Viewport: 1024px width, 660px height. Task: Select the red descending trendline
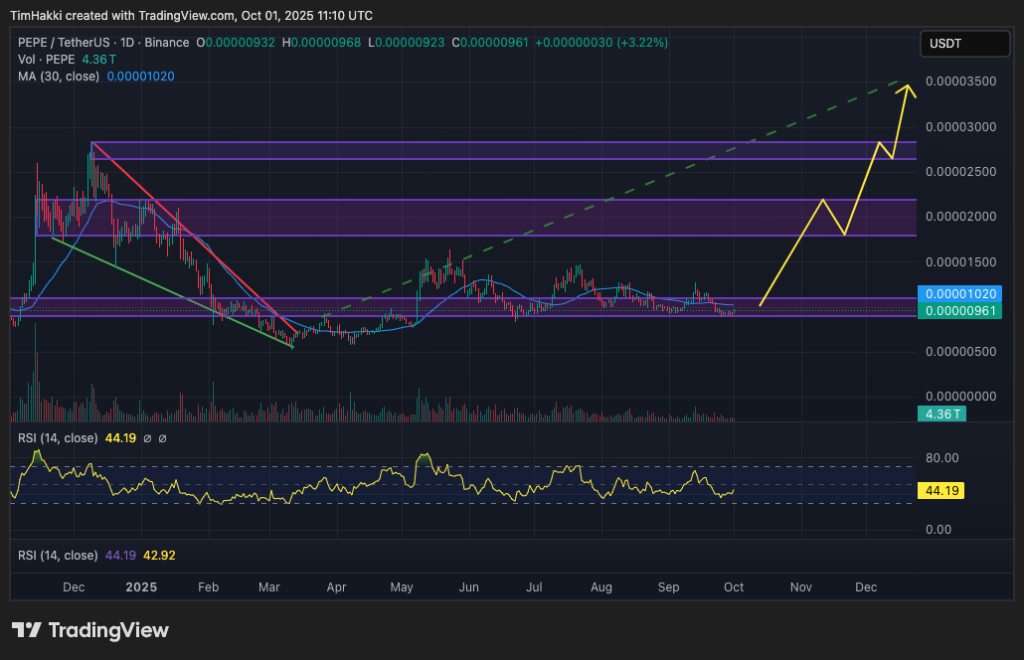pyautogui.click(x=180, y=222)
